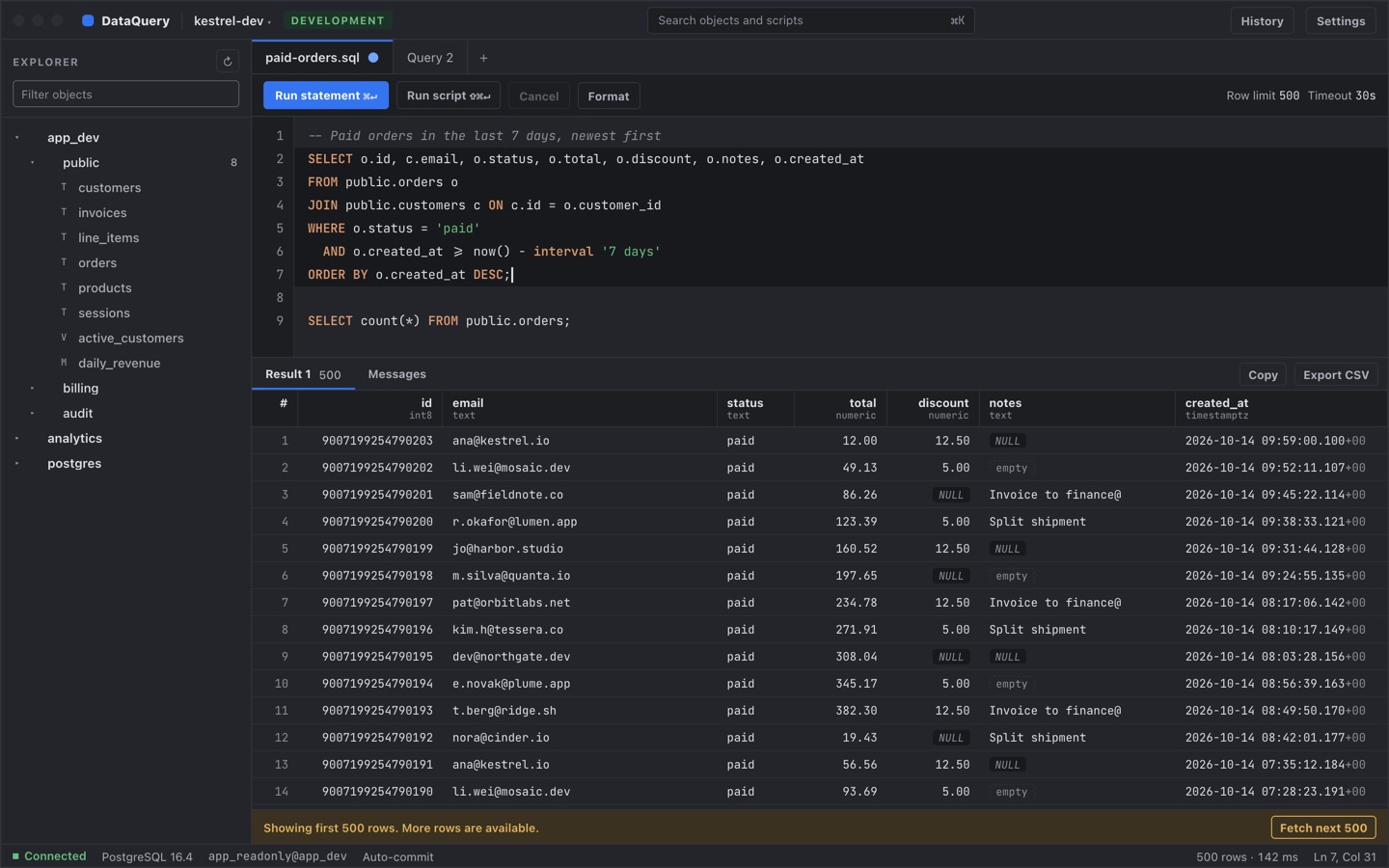The height and width of the screenshot is (868, 1389).
Task: Click the Timeout 30s setting
Action: coord(1342,95)
